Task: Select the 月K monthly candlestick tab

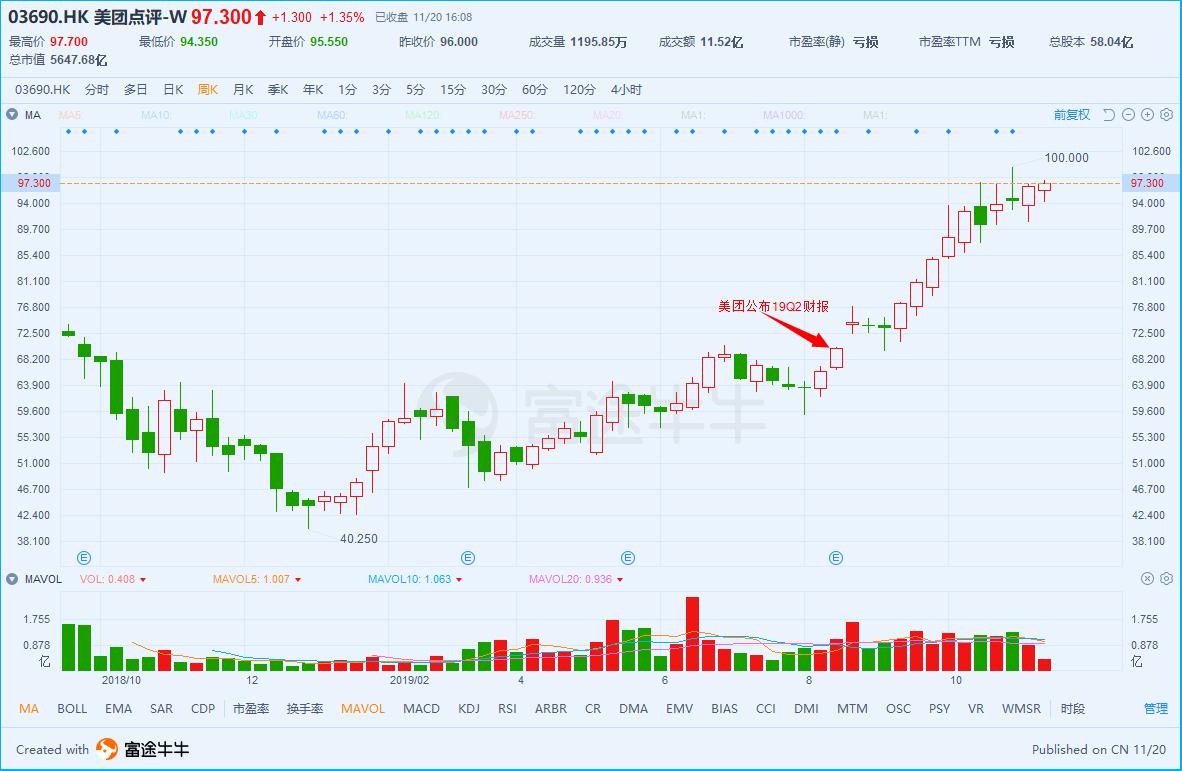Action: [243, 90]
